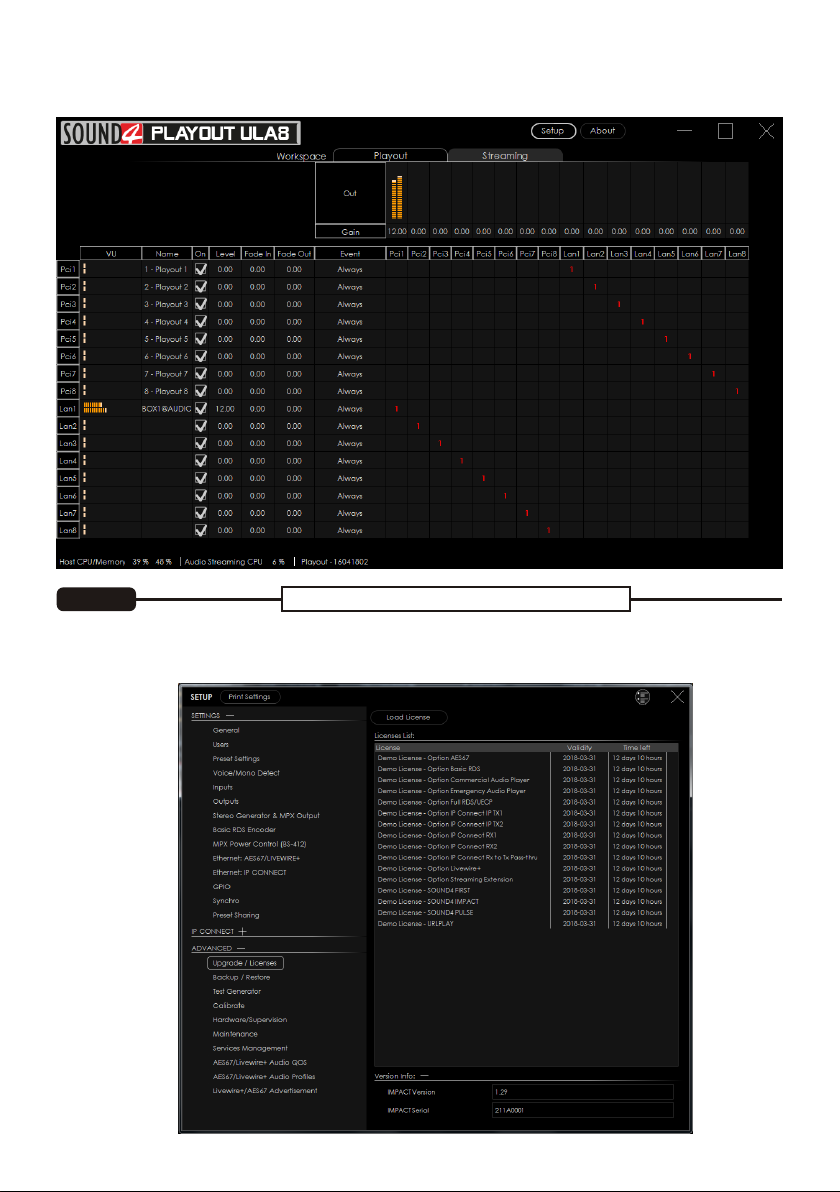Select 'Demo License - Option AES67' row
The width and height of the screenshot is (840, 1192).
521,758
